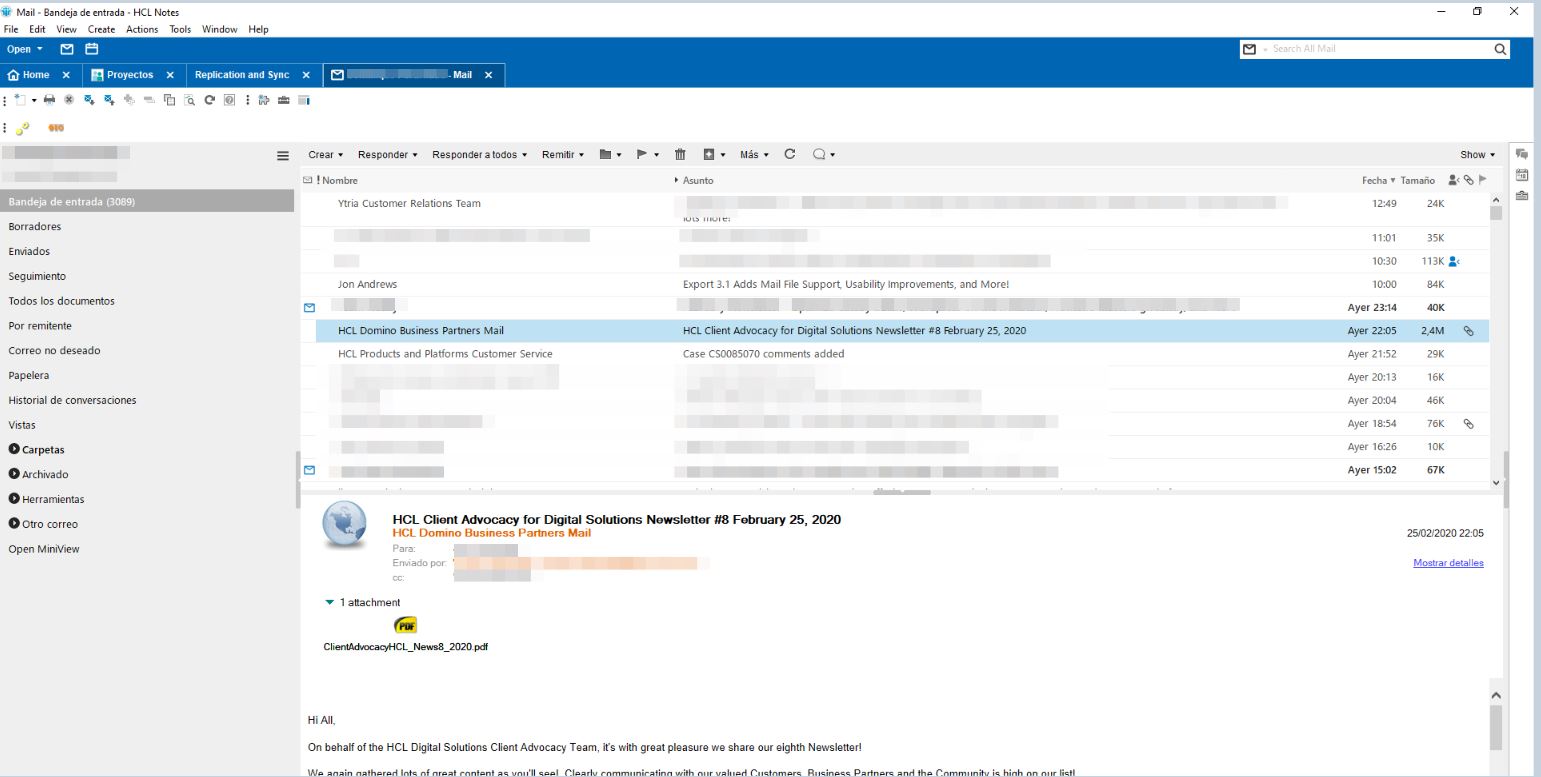This screenshot has width=1541, height=777.
Task: Open the flag follow-up dropdown
Action: (x=648, y=154)
